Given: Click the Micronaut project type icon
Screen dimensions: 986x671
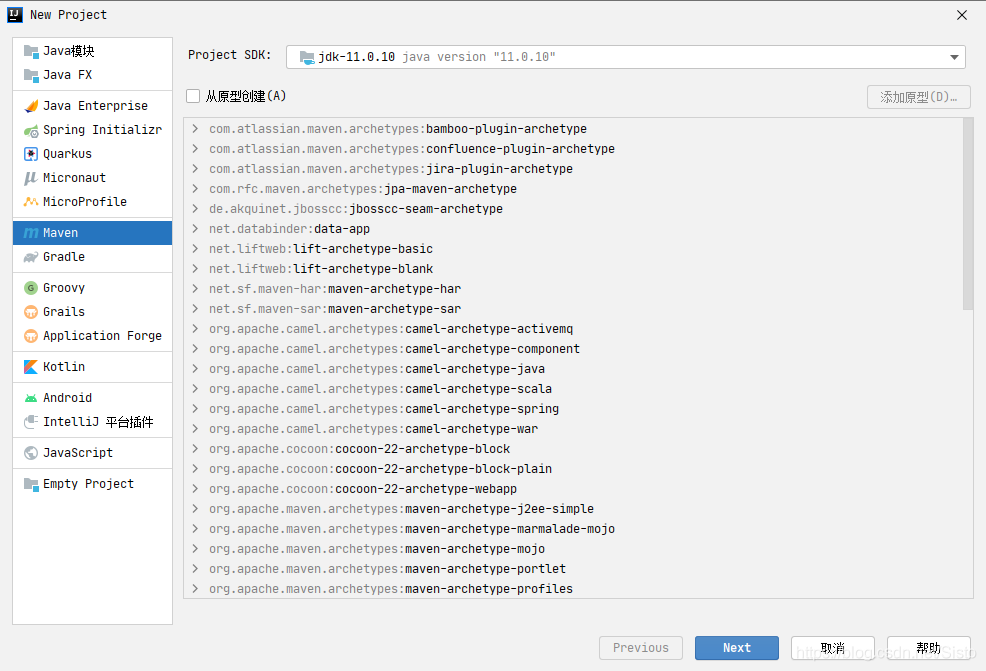Looking at the screenshot, I should tap(31, 178).
